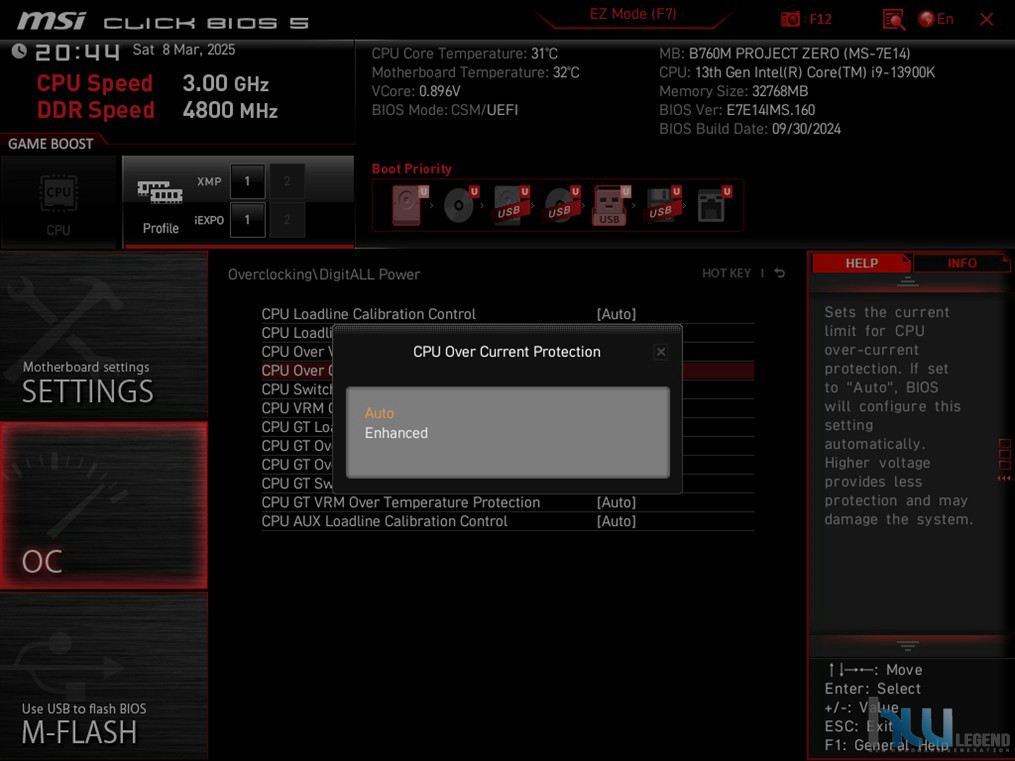Viewport: 1015px width, 761px height.
Task: Select the partly hidden CPU VRM row
Action: (x=297, y=408)
